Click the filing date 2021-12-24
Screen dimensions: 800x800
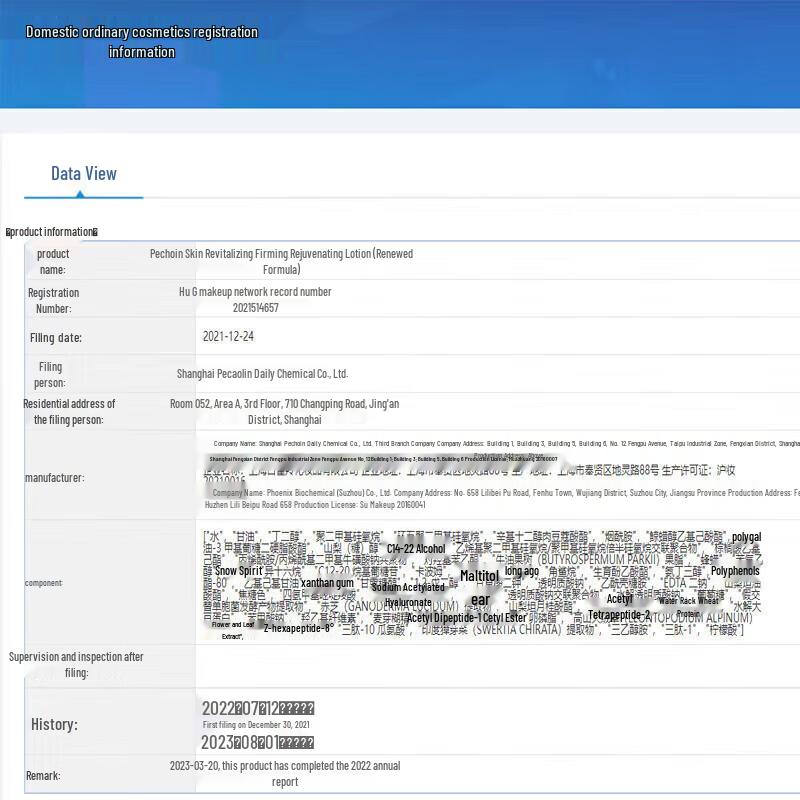[x=228, y=337]
